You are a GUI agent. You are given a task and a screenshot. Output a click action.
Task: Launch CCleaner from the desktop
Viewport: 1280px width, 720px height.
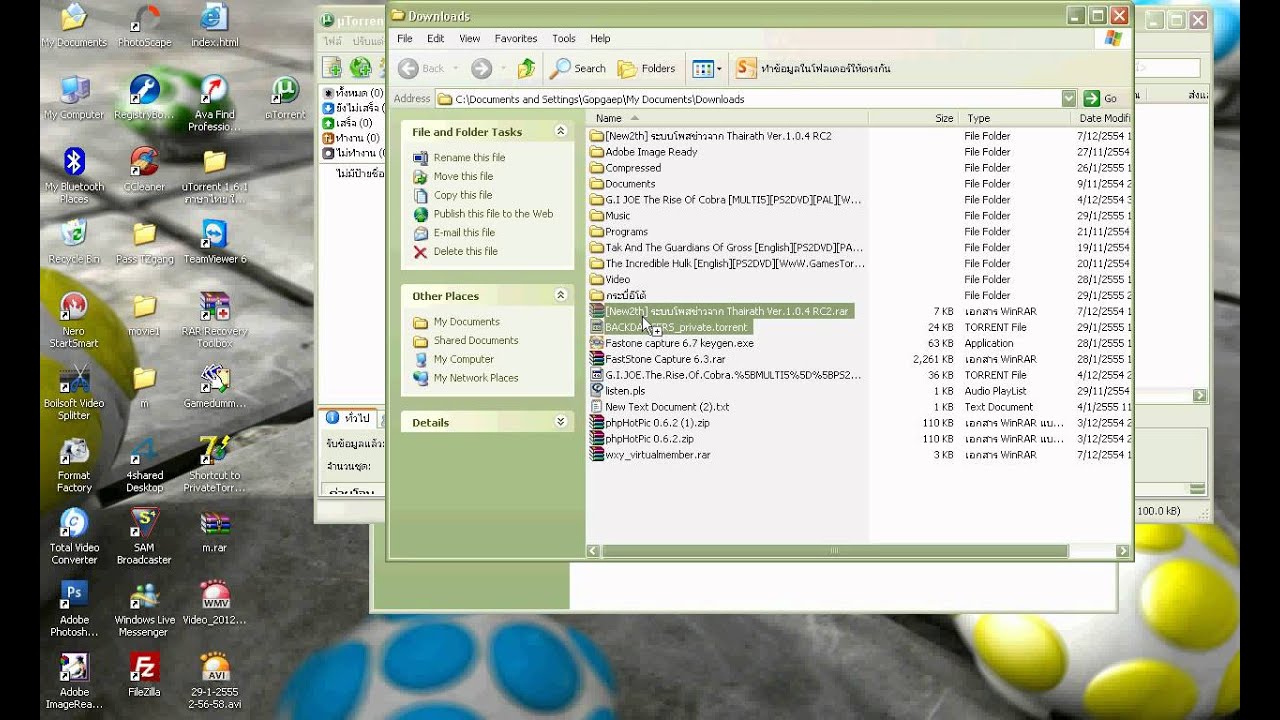pos(144,170)
